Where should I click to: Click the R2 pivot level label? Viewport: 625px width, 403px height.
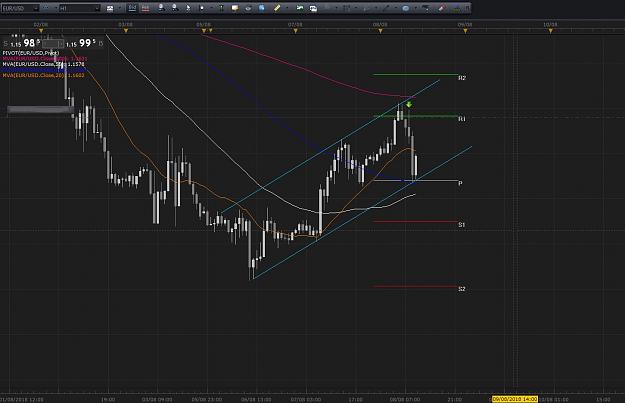pyautogui.click(x=462, y=78)
